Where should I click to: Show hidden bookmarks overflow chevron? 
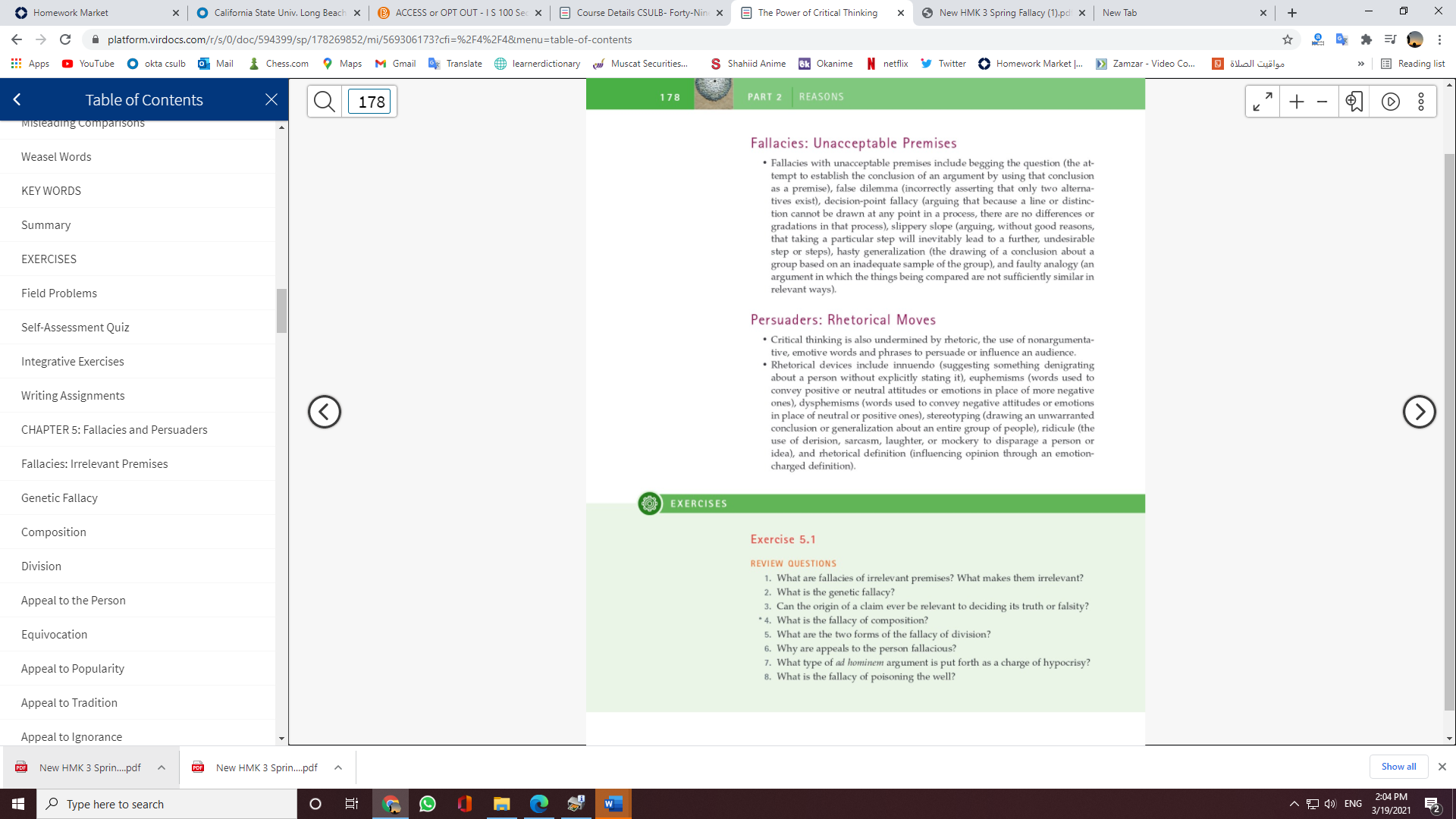pos(1361,64)
